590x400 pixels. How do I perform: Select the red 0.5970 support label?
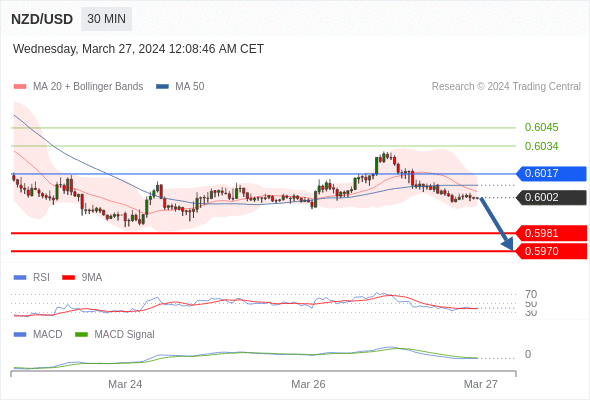pyautogui.click(x=551, y=251)
